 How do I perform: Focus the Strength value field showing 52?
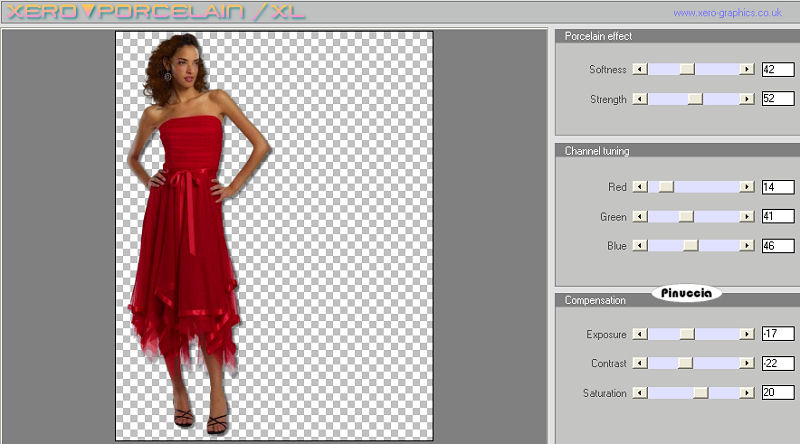tap(778, 98)
